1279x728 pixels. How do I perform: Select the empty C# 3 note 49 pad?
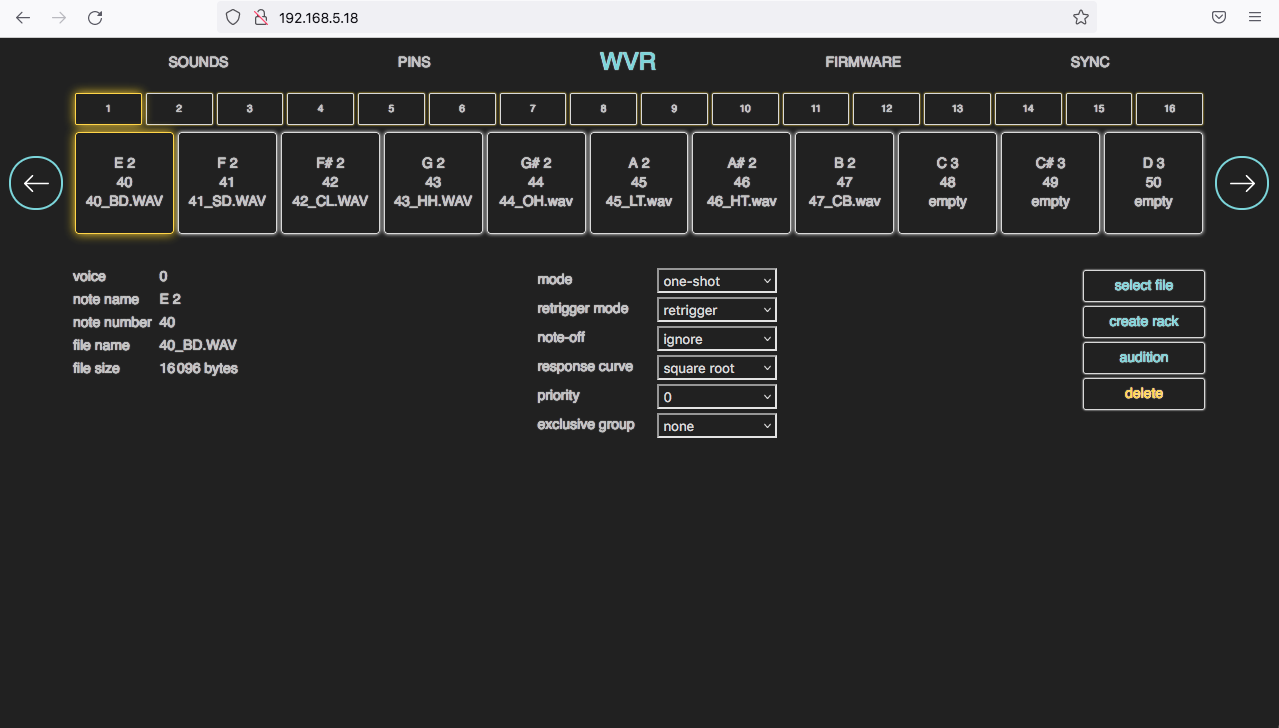click(1050, 183)
